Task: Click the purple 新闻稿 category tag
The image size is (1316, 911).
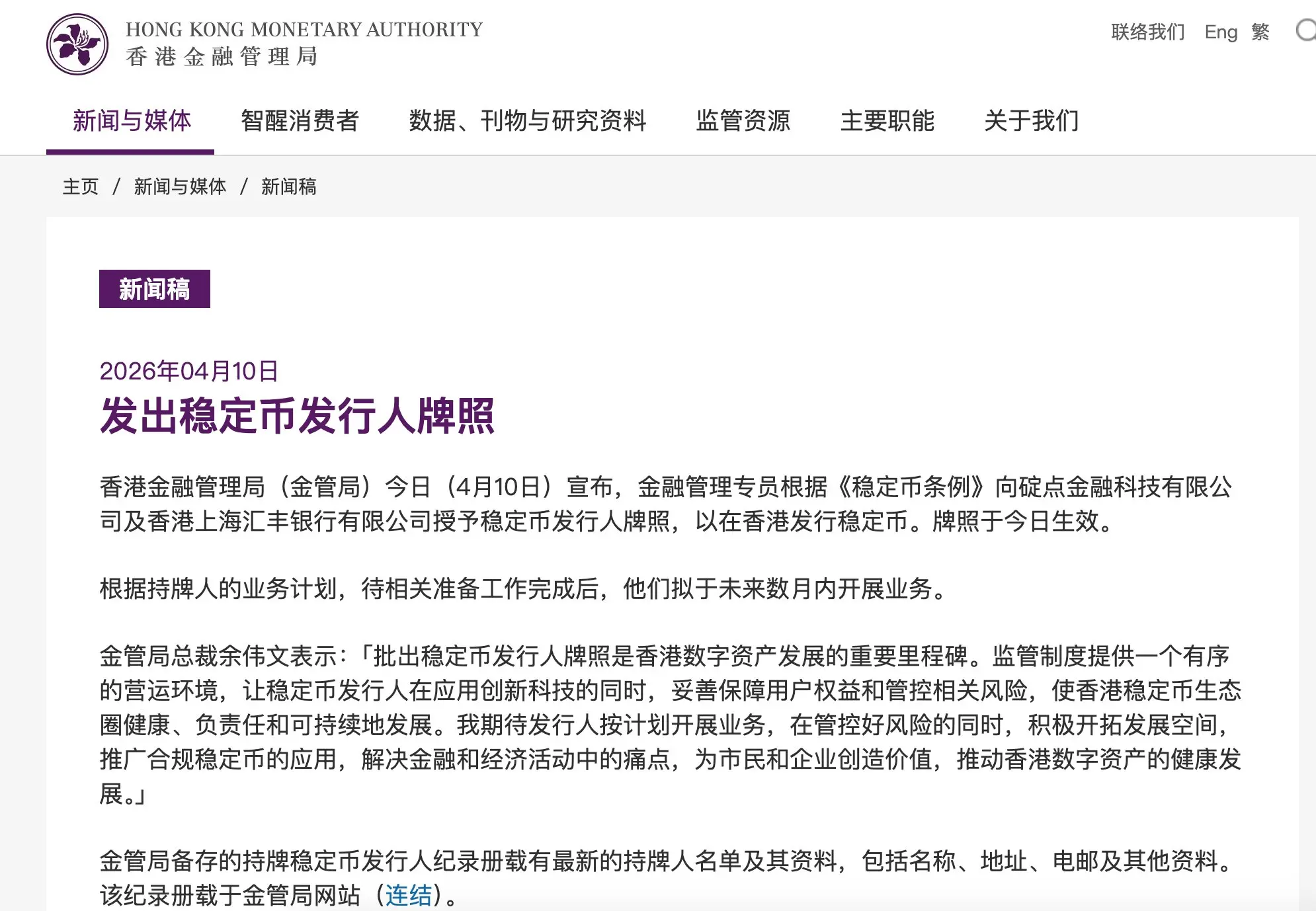Action: tap(155, 289)
